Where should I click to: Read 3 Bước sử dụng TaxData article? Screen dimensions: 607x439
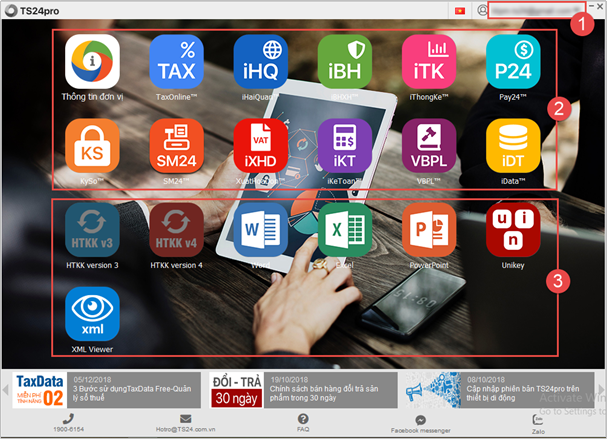[134, 390]
